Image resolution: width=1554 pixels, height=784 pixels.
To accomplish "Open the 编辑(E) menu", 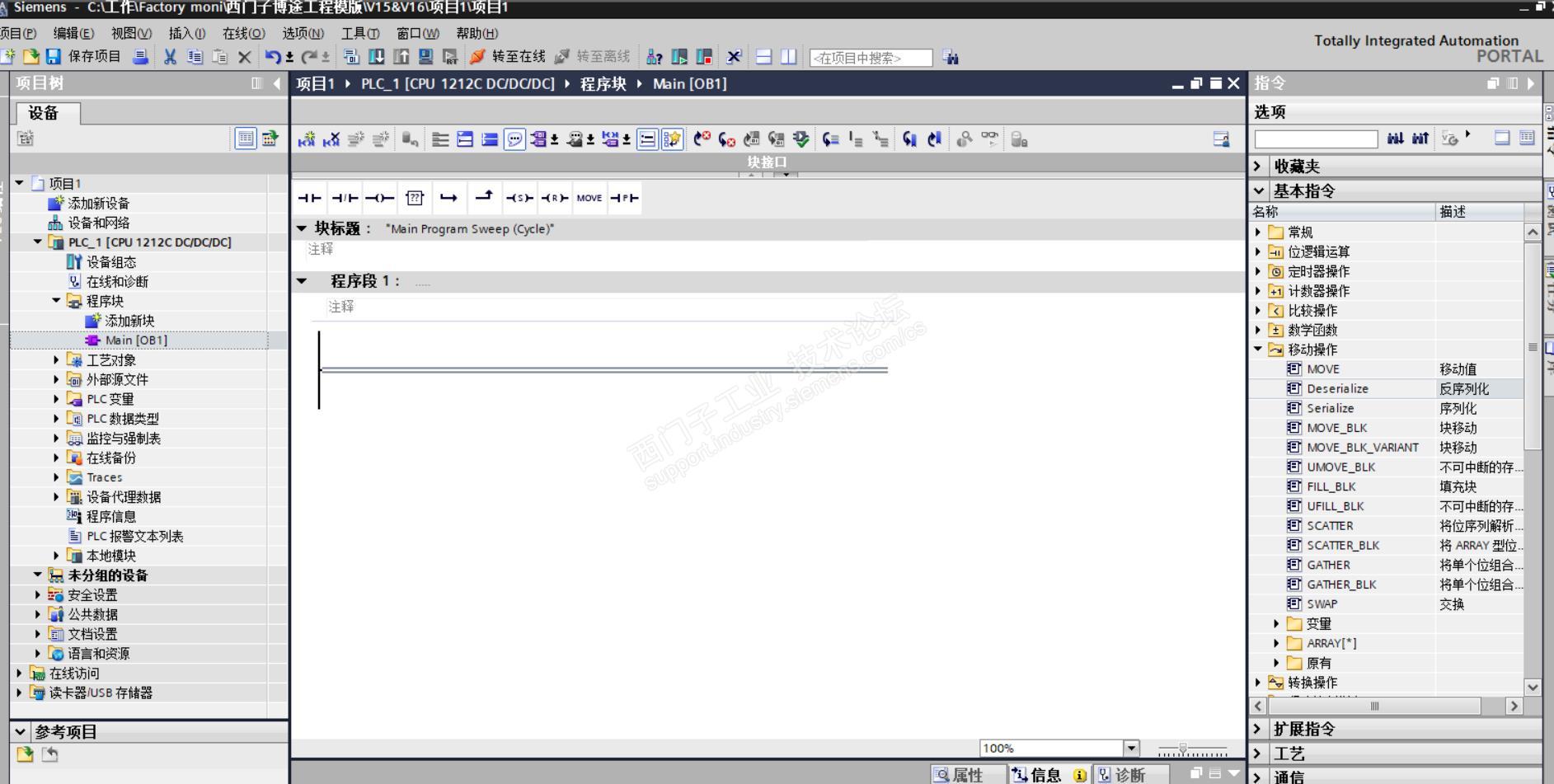I will pyautogui.click(x=73, y=33).
